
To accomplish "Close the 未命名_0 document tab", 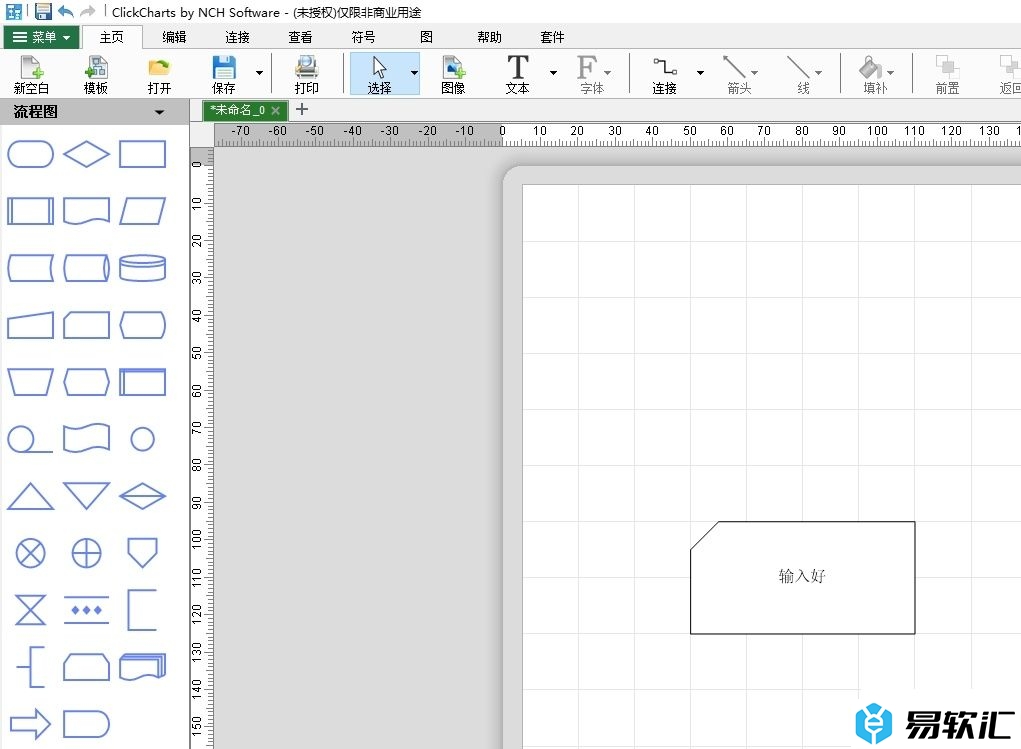I will 276,110.
